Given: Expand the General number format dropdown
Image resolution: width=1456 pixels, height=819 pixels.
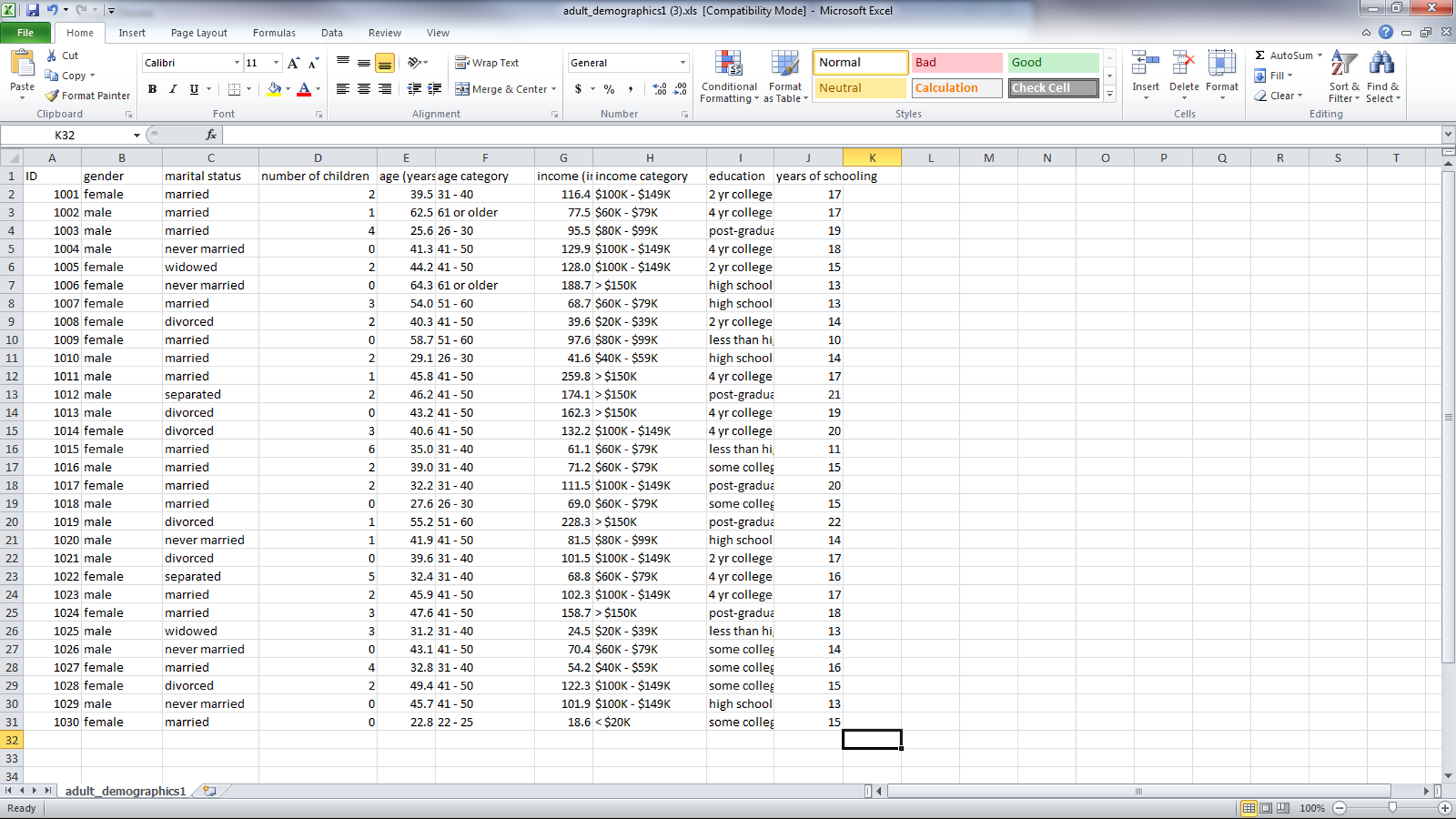Looking at the screenshot, I should [x=682, y=63].
